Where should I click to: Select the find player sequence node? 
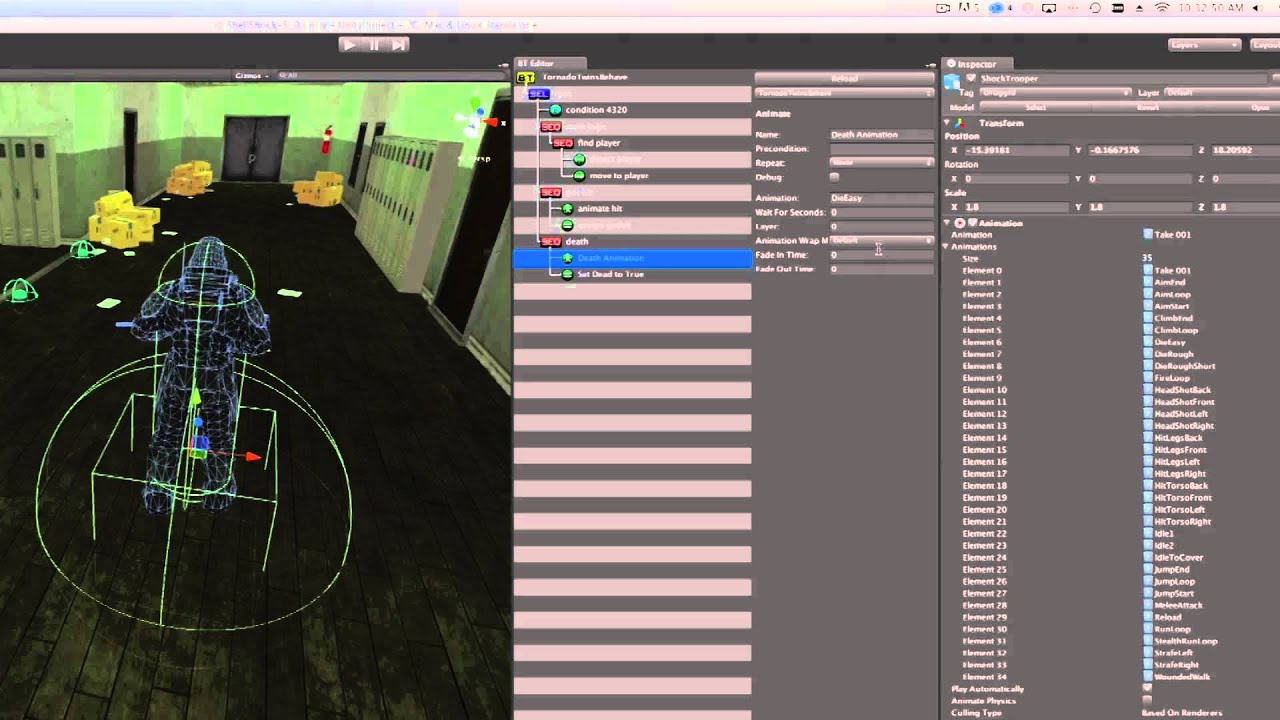598,143
